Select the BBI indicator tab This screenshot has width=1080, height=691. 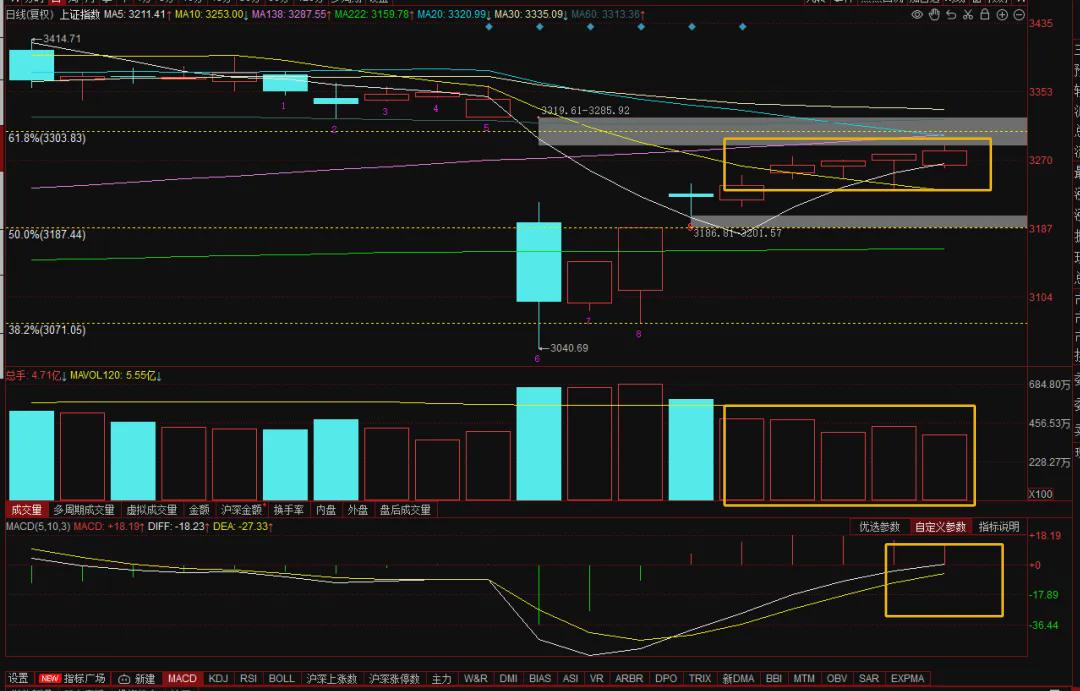pyautogui.click(x=773, y=679)
